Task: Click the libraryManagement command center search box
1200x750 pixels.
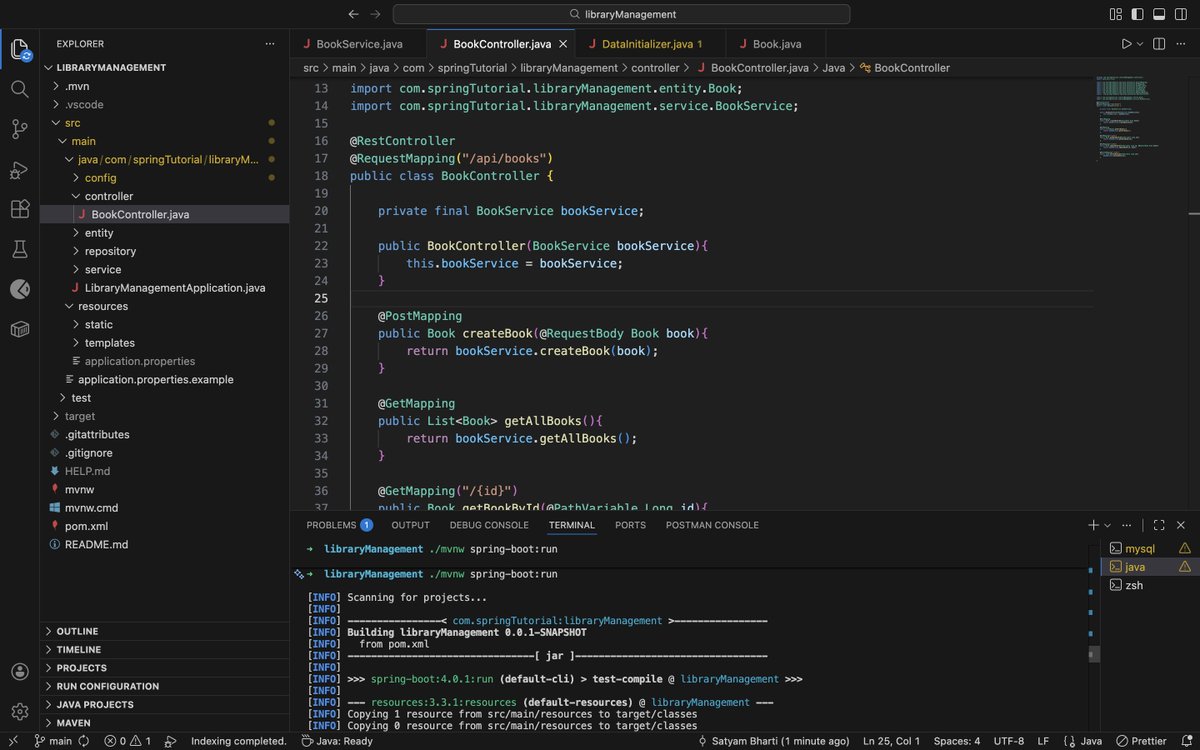Action: point(621,14)
